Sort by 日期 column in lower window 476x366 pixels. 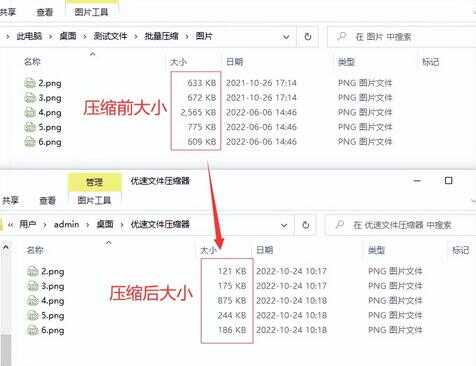[265, 250]
